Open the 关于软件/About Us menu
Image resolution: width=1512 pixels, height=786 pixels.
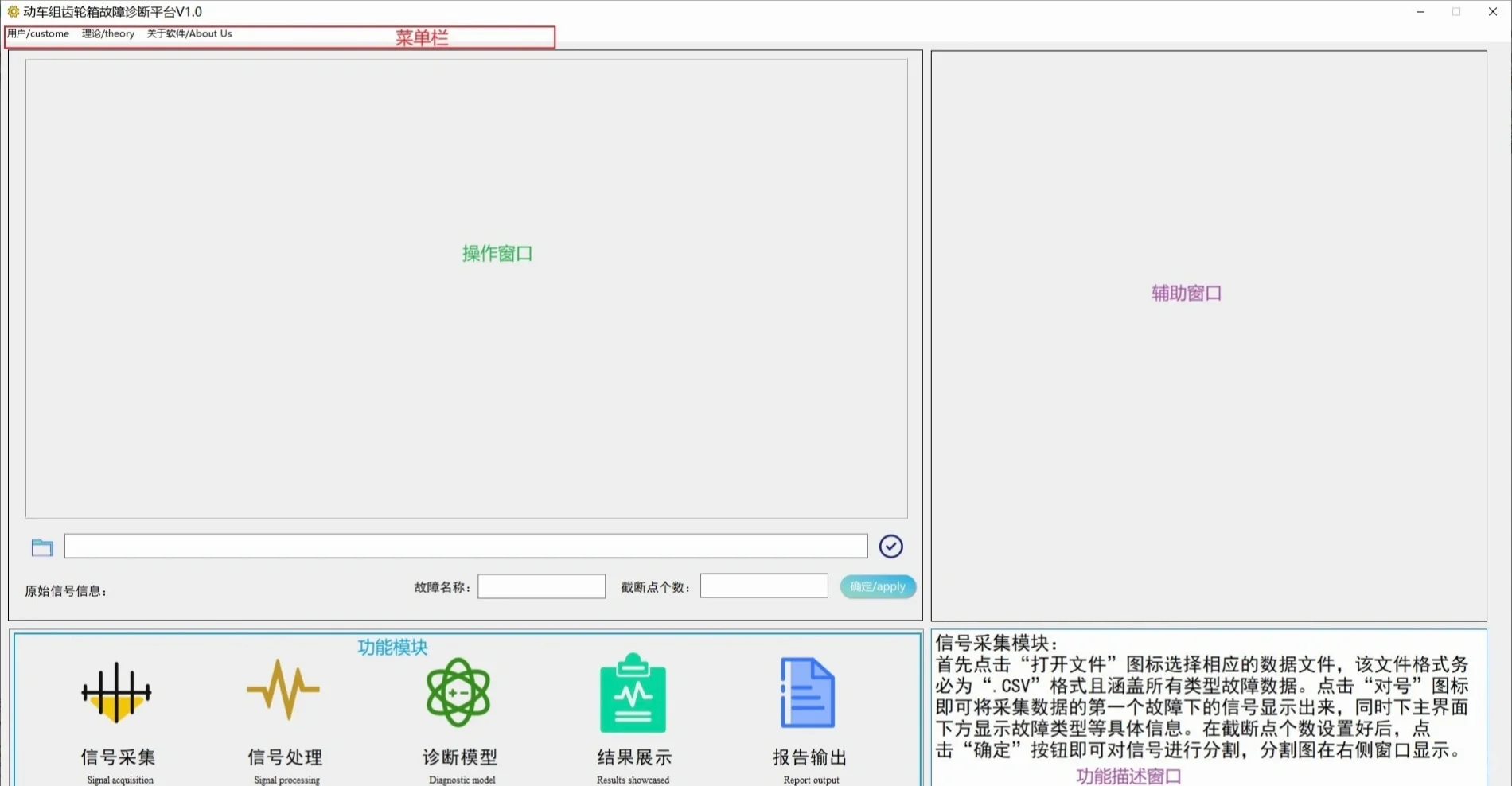click(189, 33)
